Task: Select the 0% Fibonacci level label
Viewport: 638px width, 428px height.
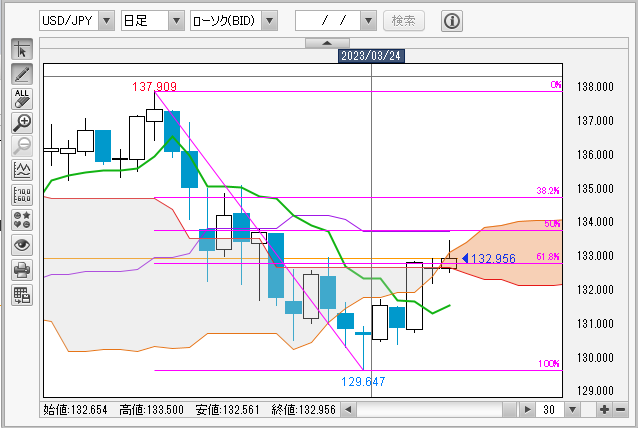Action: click(556, 85)
